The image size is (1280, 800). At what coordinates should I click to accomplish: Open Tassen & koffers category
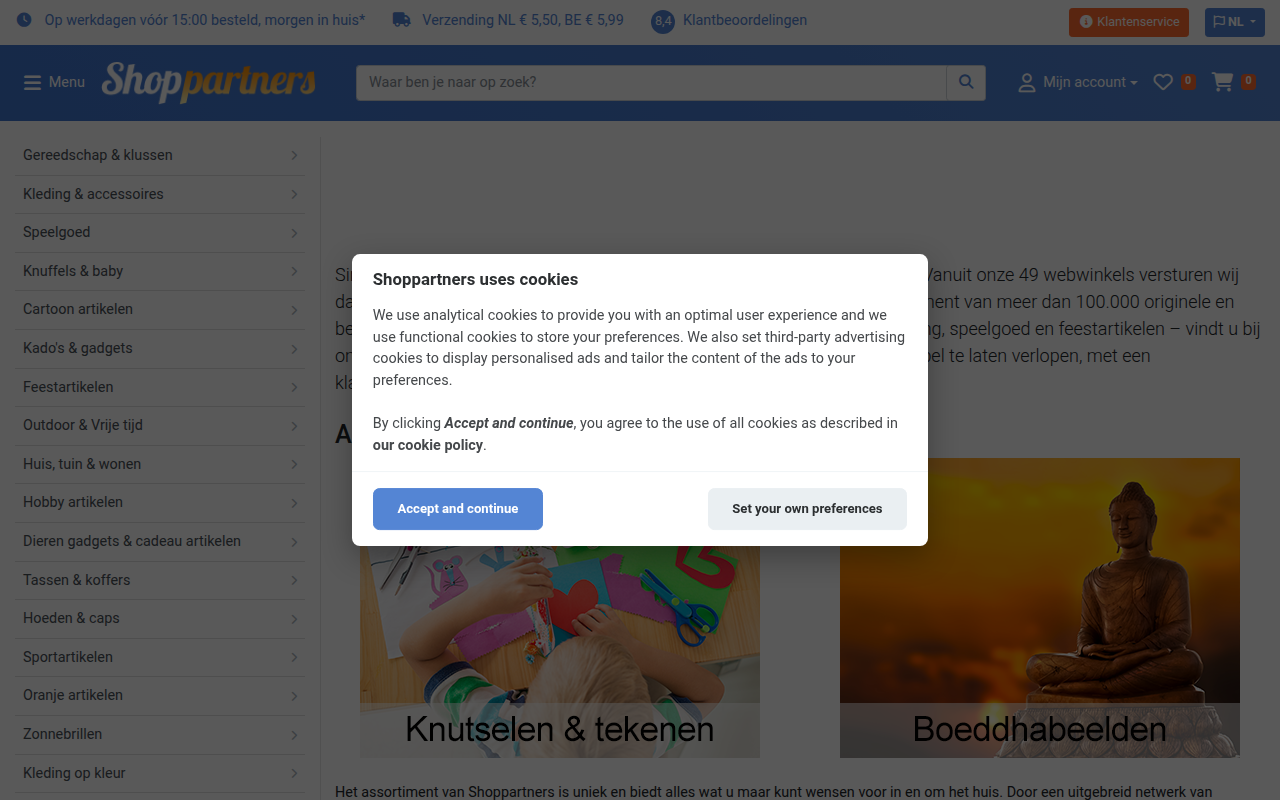tap(160, 580)
